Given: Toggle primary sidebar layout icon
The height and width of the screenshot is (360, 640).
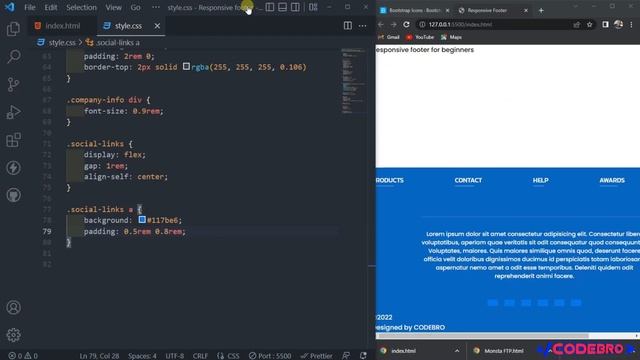Looking at the screenshot, I should point(270,7).
